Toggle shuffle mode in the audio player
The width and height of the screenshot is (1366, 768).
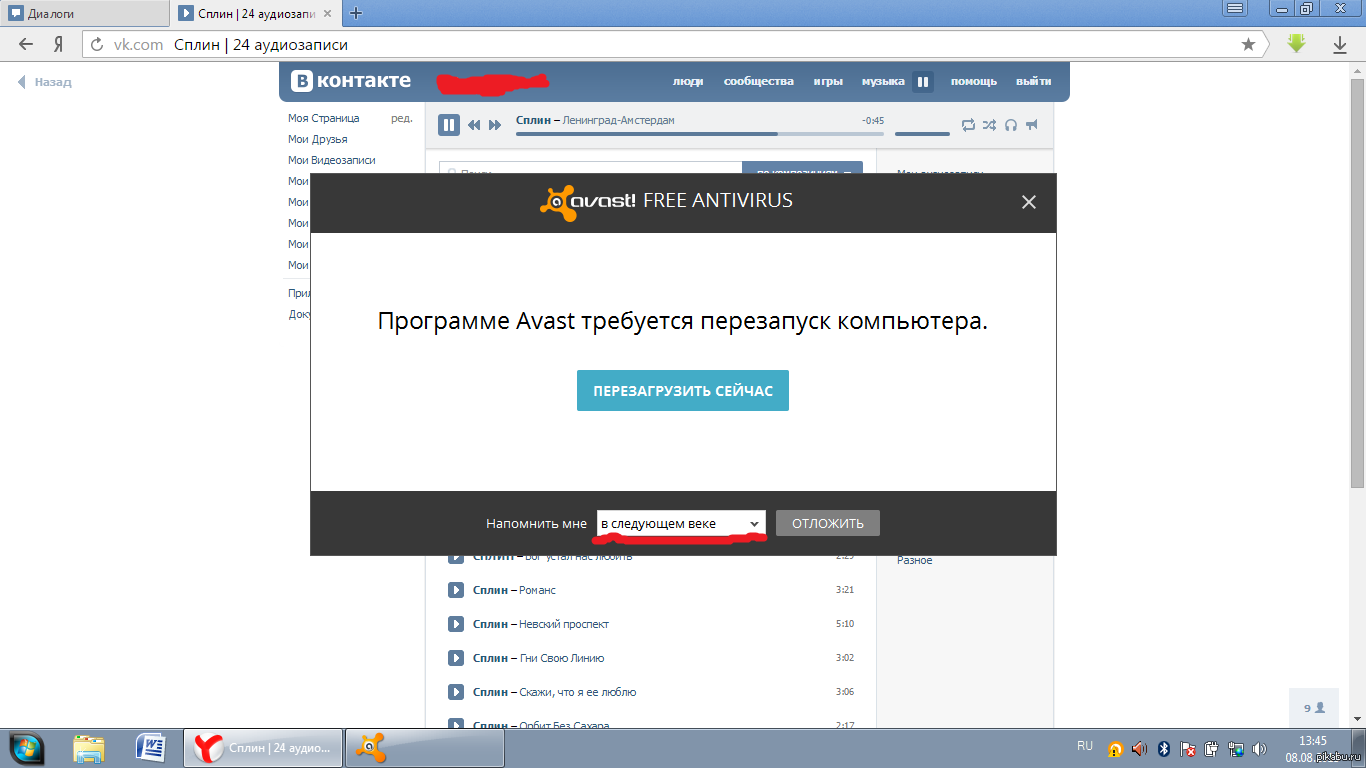[989, 125]
